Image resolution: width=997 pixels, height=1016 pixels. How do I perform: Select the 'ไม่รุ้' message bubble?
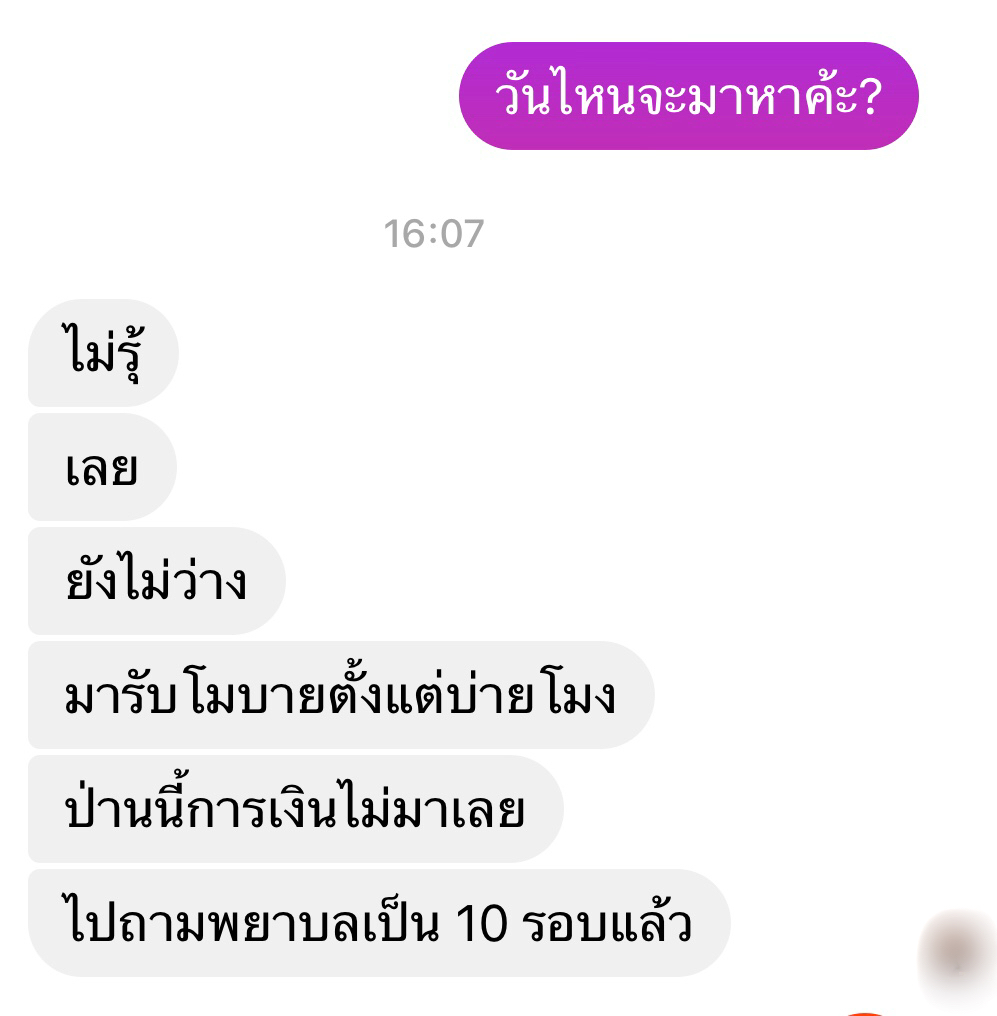click(103, 352)
